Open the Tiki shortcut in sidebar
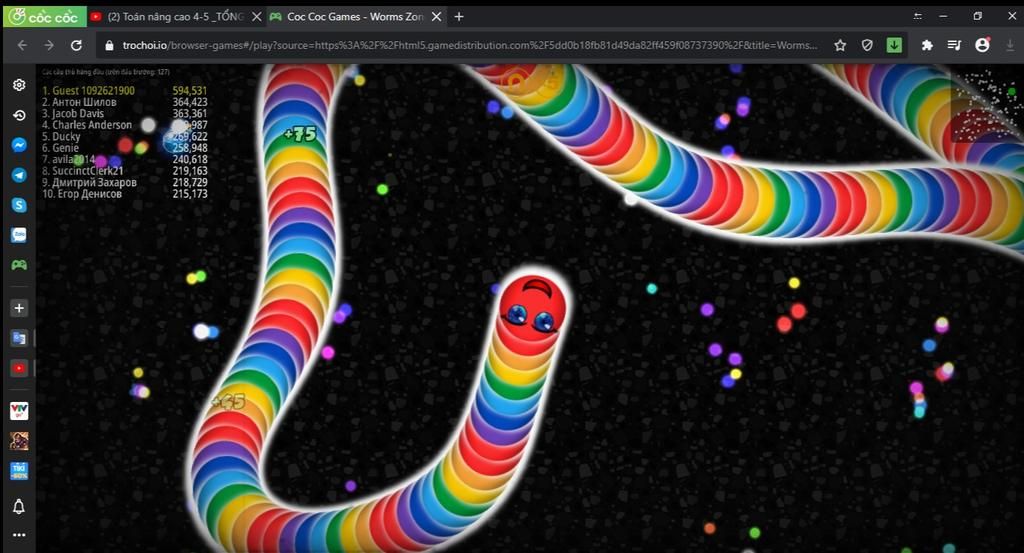This screenshot has width=1024, height=553. pyautogui.click(x=19, y=471)
